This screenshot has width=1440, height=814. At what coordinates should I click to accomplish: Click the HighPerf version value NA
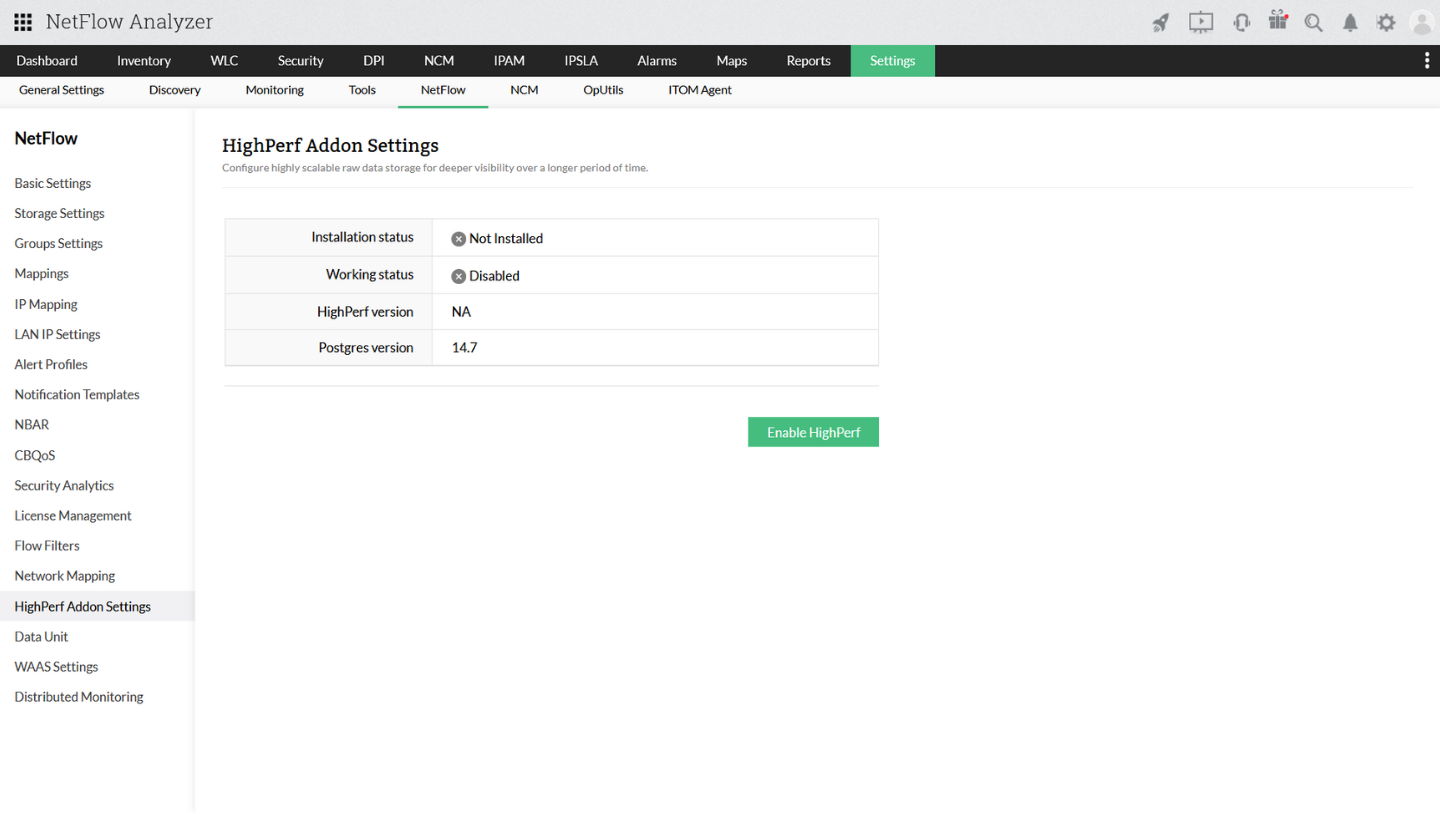461,312
